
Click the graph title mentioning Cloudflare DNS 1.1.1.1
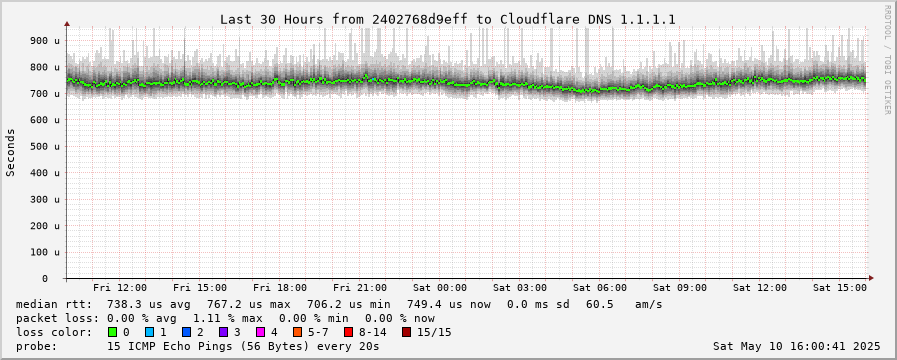[x=448, y=19]
